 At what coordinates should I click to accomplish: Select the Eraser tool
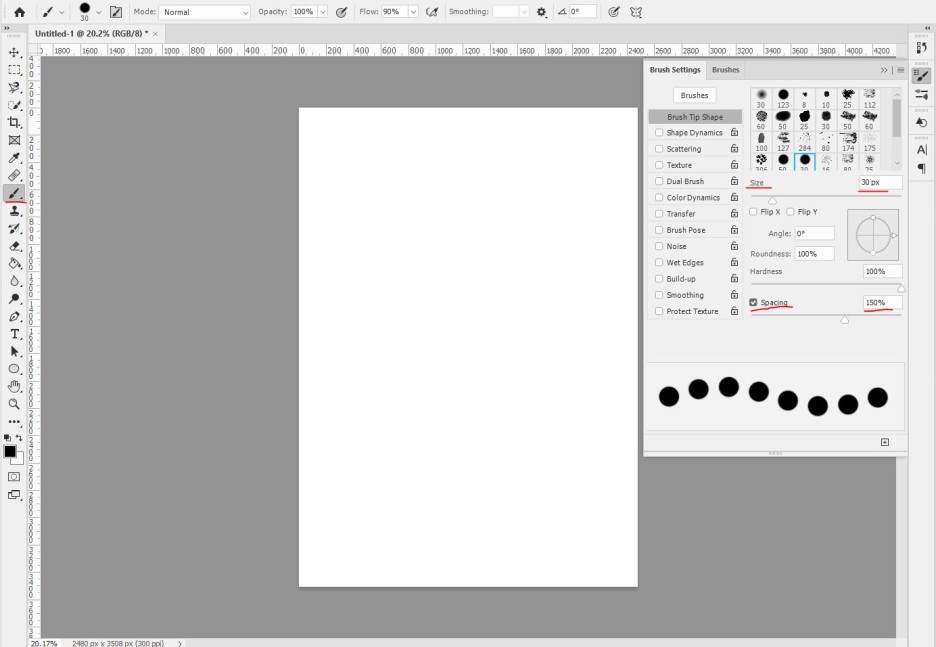[x=14, y=246]
